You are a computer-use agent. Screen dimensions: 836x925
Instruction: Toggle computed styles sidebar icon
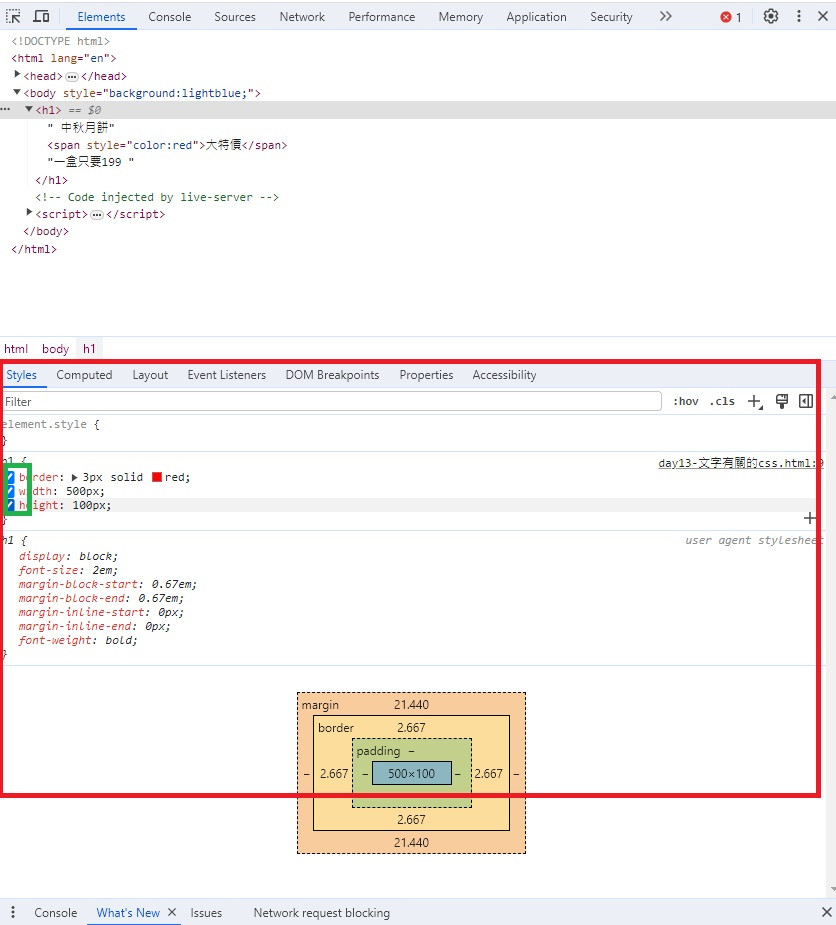[x=806, y=402]
